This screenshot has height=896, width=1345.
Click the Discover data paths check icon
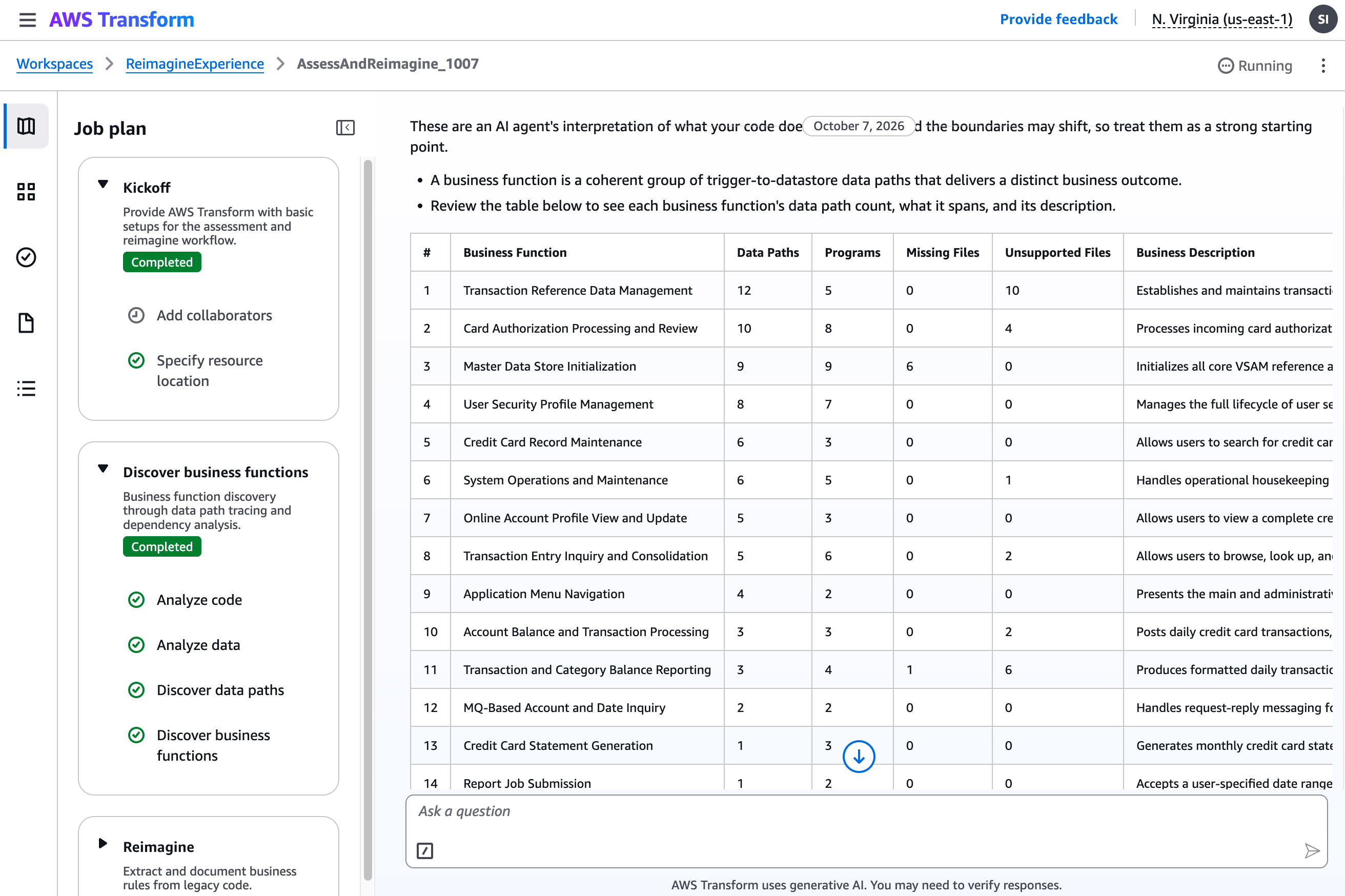[136, 690]
